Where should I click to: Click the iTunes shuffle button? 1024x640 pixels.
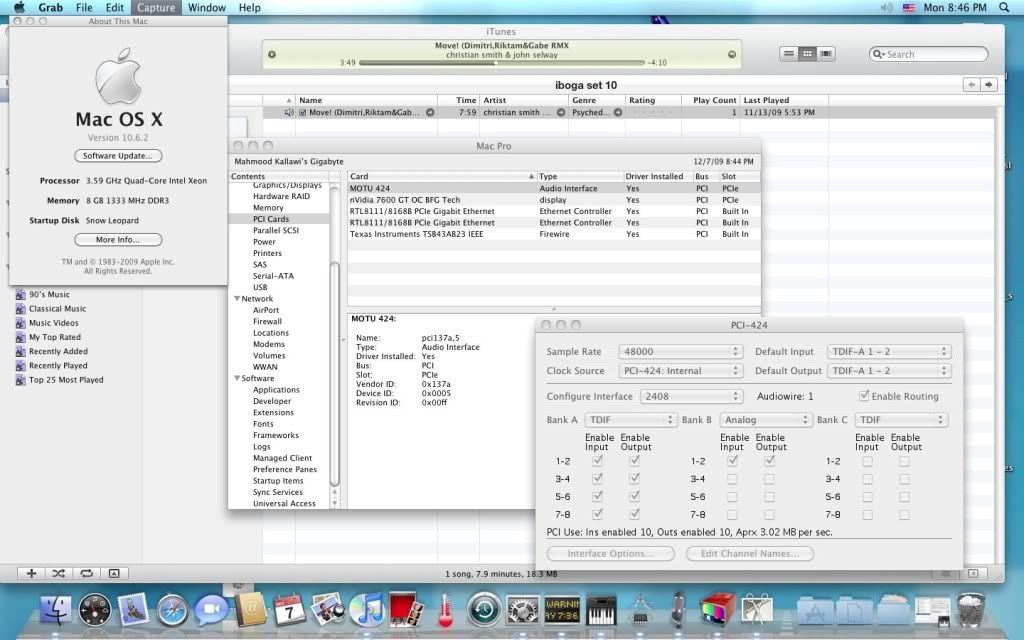(59, 573)
